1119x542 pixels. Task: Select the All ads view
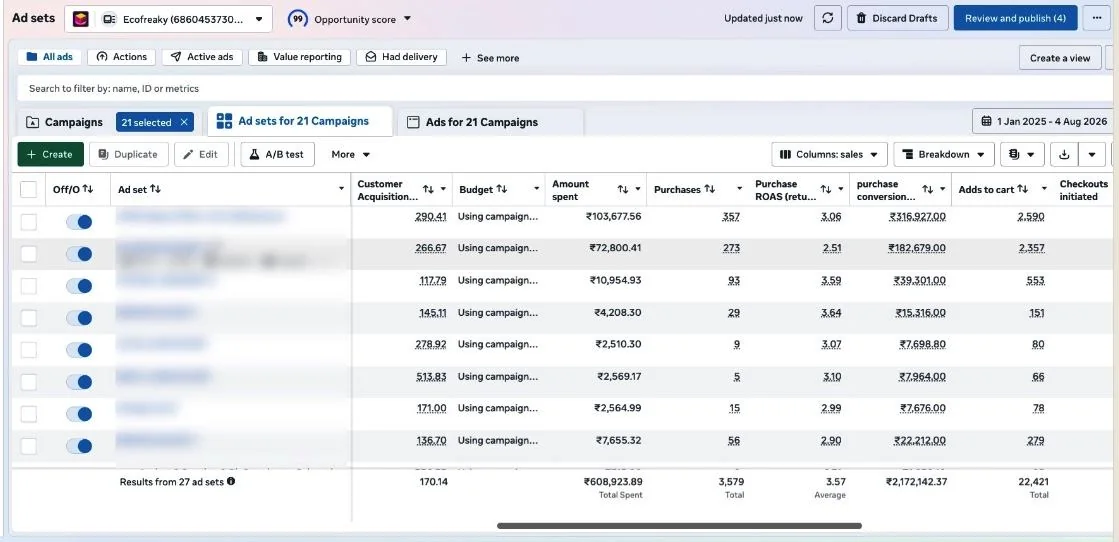tap(49, 57)
